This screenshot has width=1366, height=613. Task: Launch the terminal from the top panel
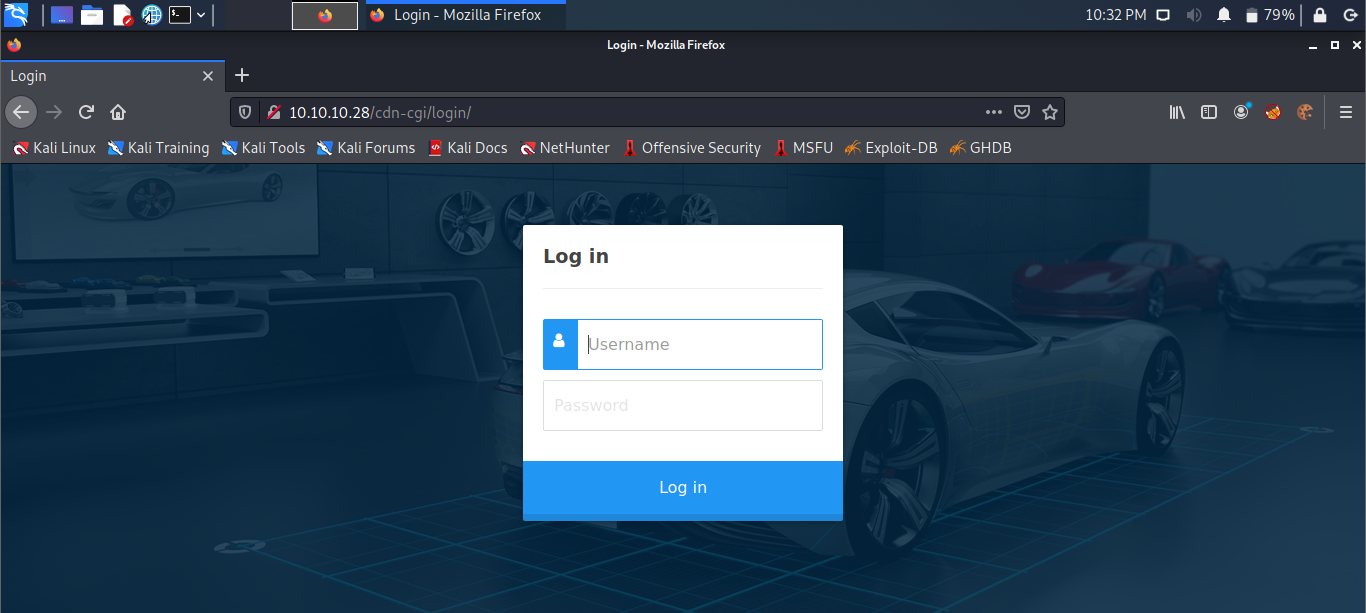point(180,15)
